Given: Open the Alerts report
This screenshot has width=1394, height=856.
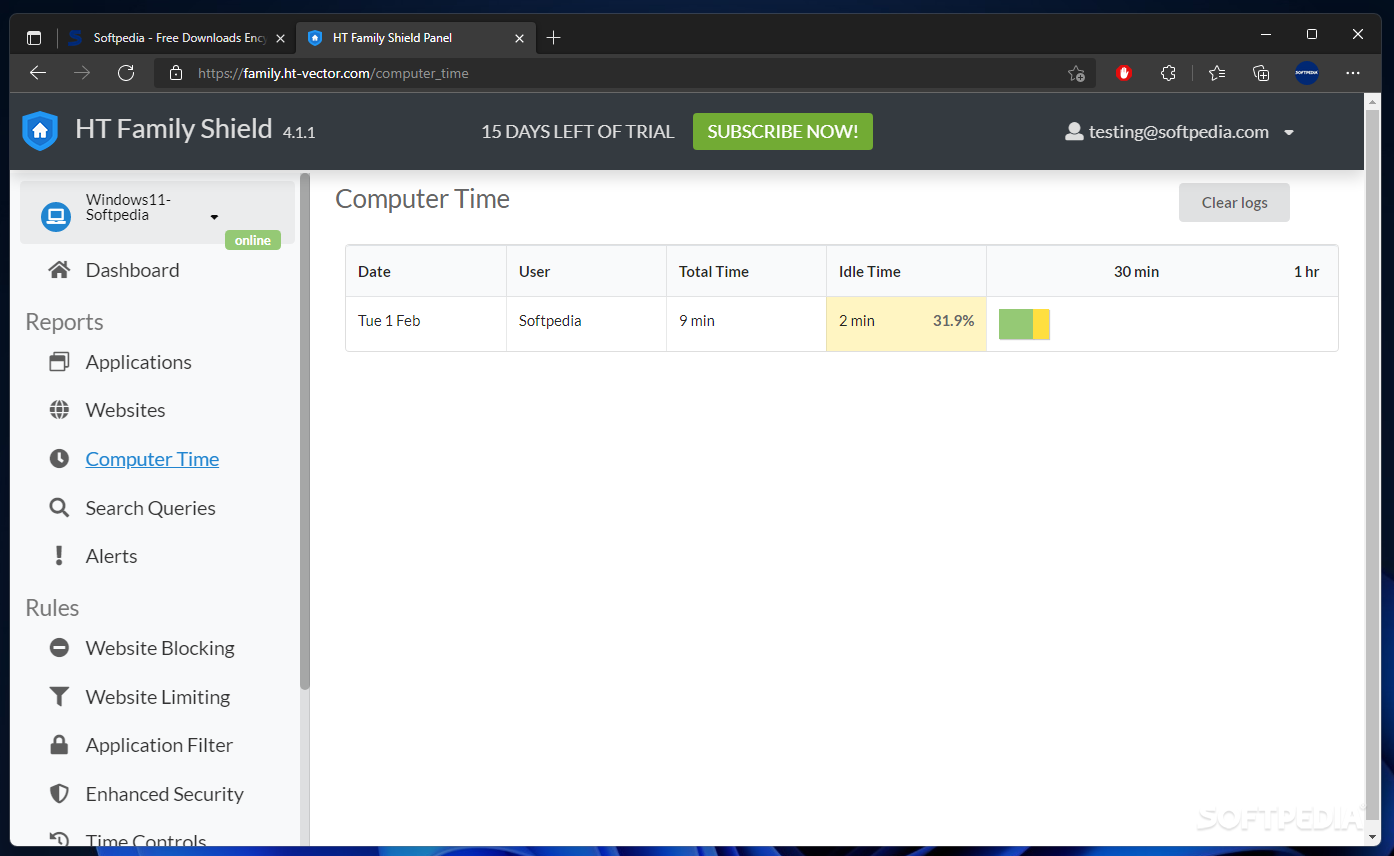Looking at the screenshot, I should (112, 556).
